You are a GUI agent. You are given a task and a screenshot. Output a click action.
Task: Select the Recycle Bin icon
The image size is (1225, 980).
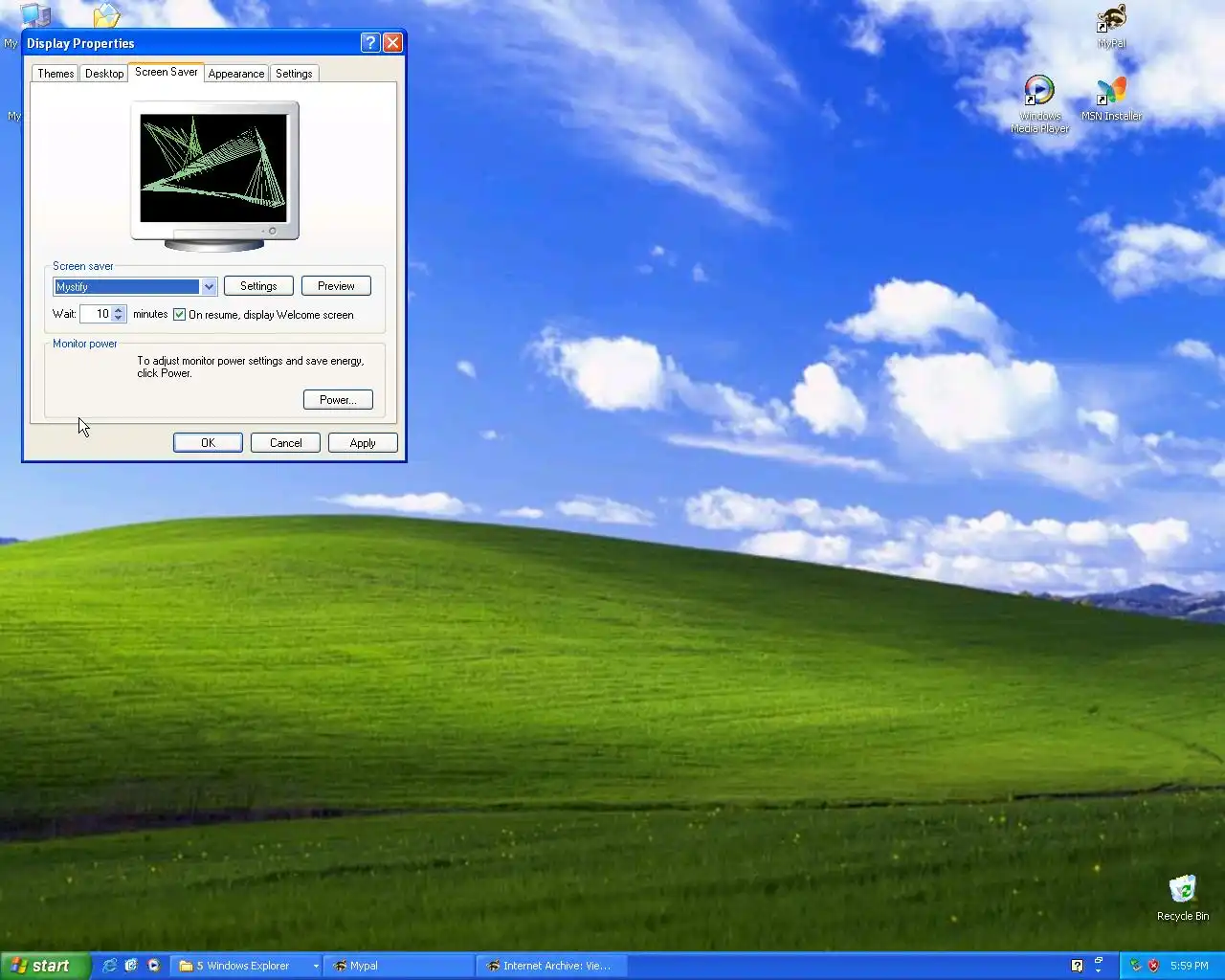point(1182,898)
